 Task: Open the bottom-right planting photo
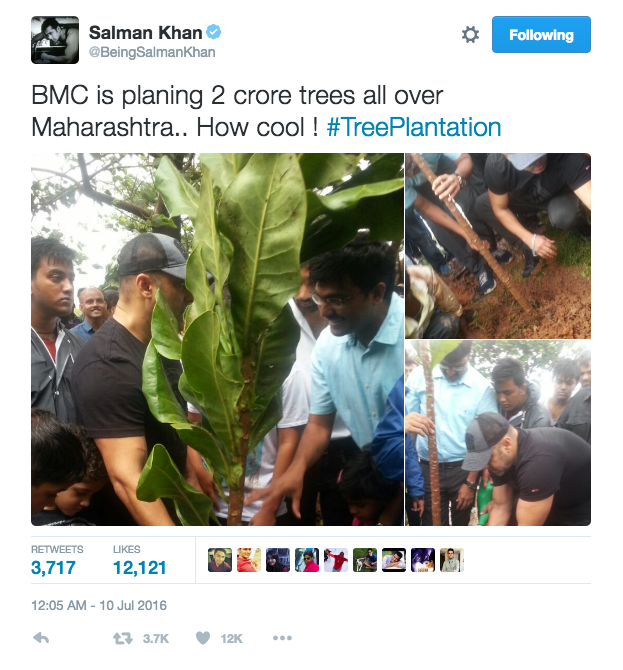point(497,432)
